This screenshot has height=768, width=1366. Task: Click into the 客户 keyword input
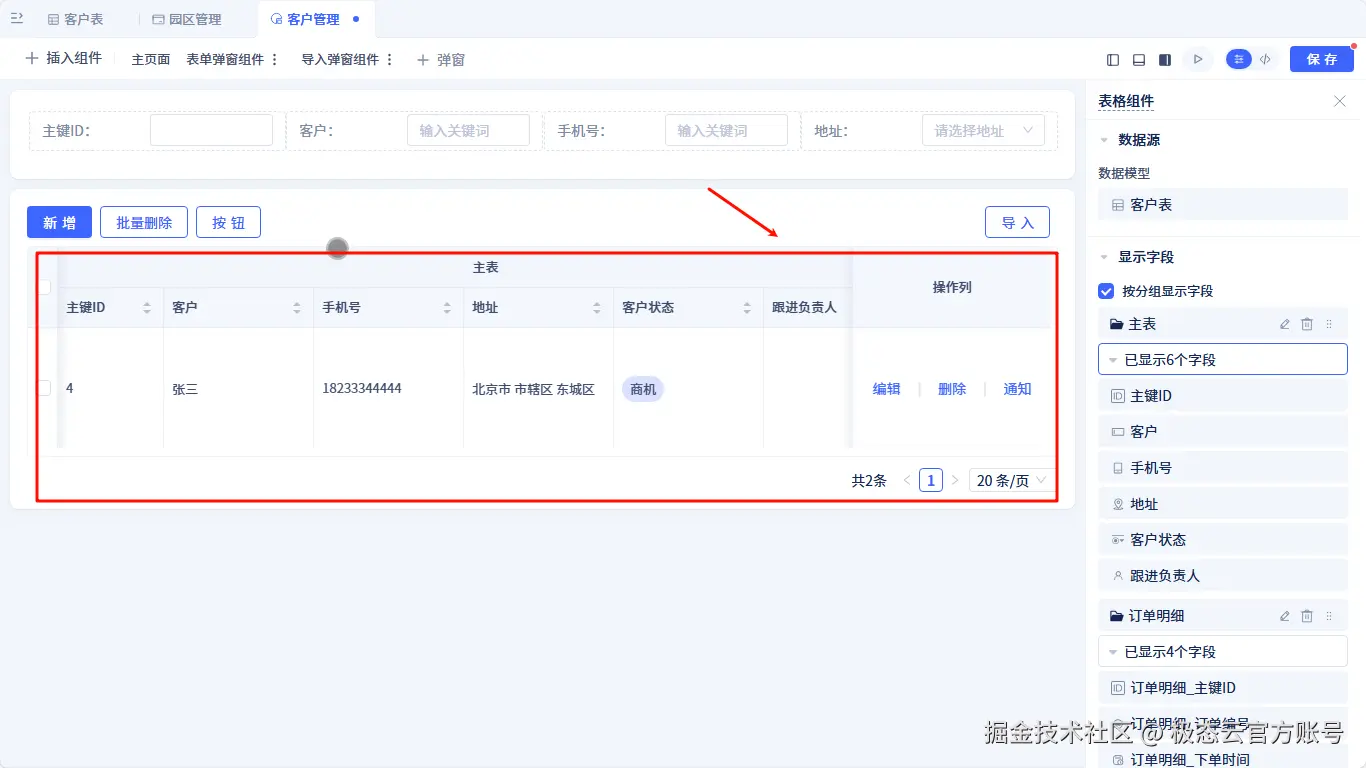[x=468, y=130]
